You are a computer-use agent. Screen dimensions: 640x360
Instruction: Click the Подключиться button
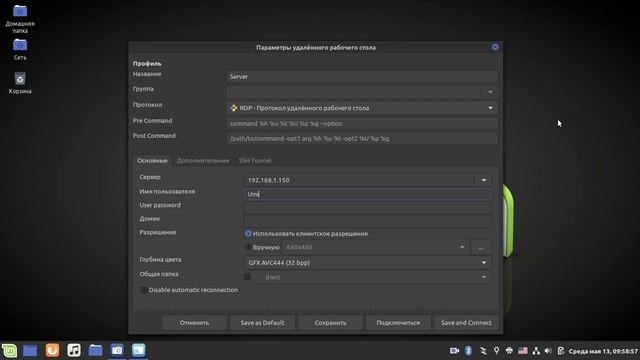point(398,322)
